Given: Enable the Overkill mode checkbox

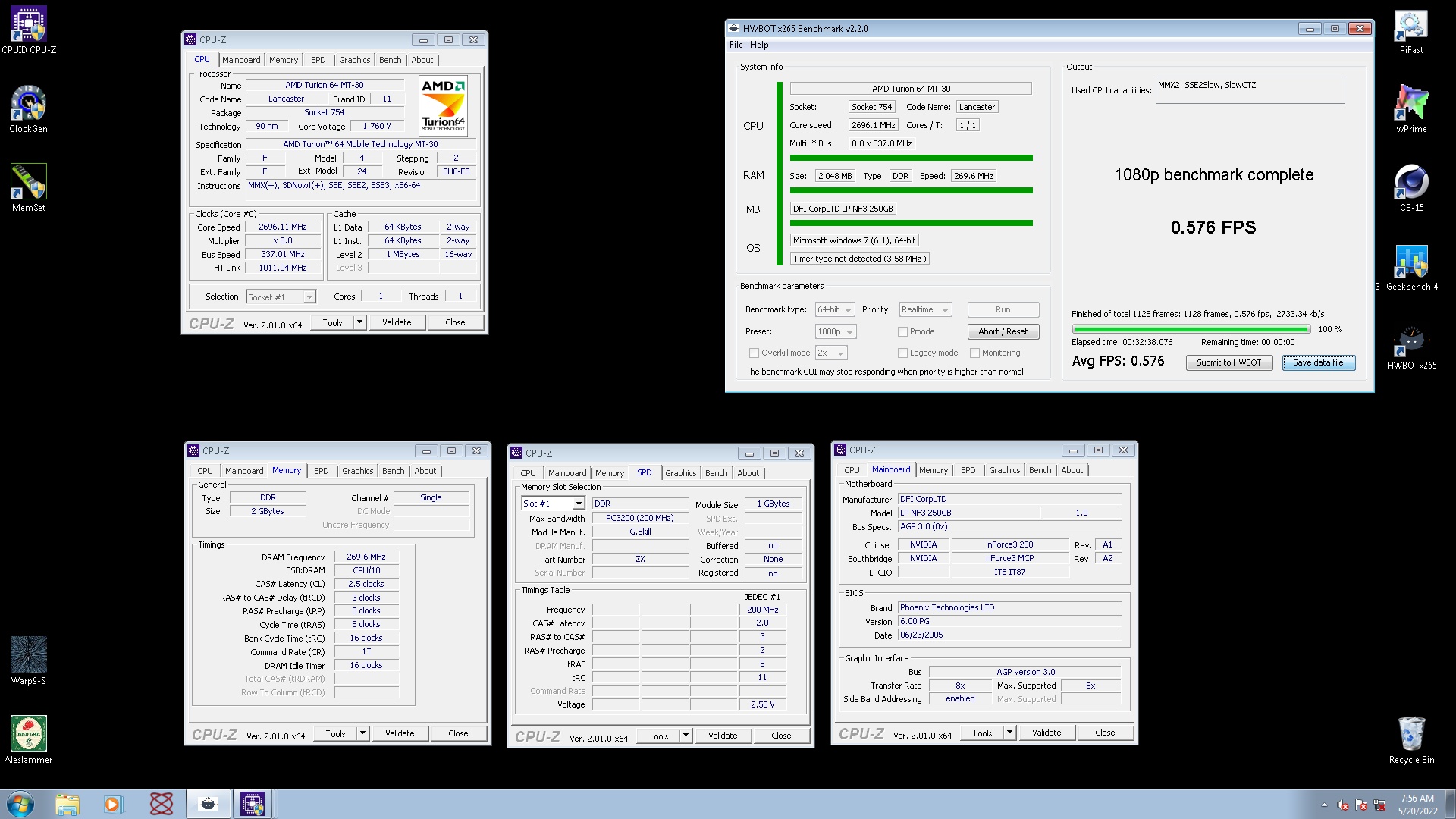Looking at the screenshot, I should [754, 353].
